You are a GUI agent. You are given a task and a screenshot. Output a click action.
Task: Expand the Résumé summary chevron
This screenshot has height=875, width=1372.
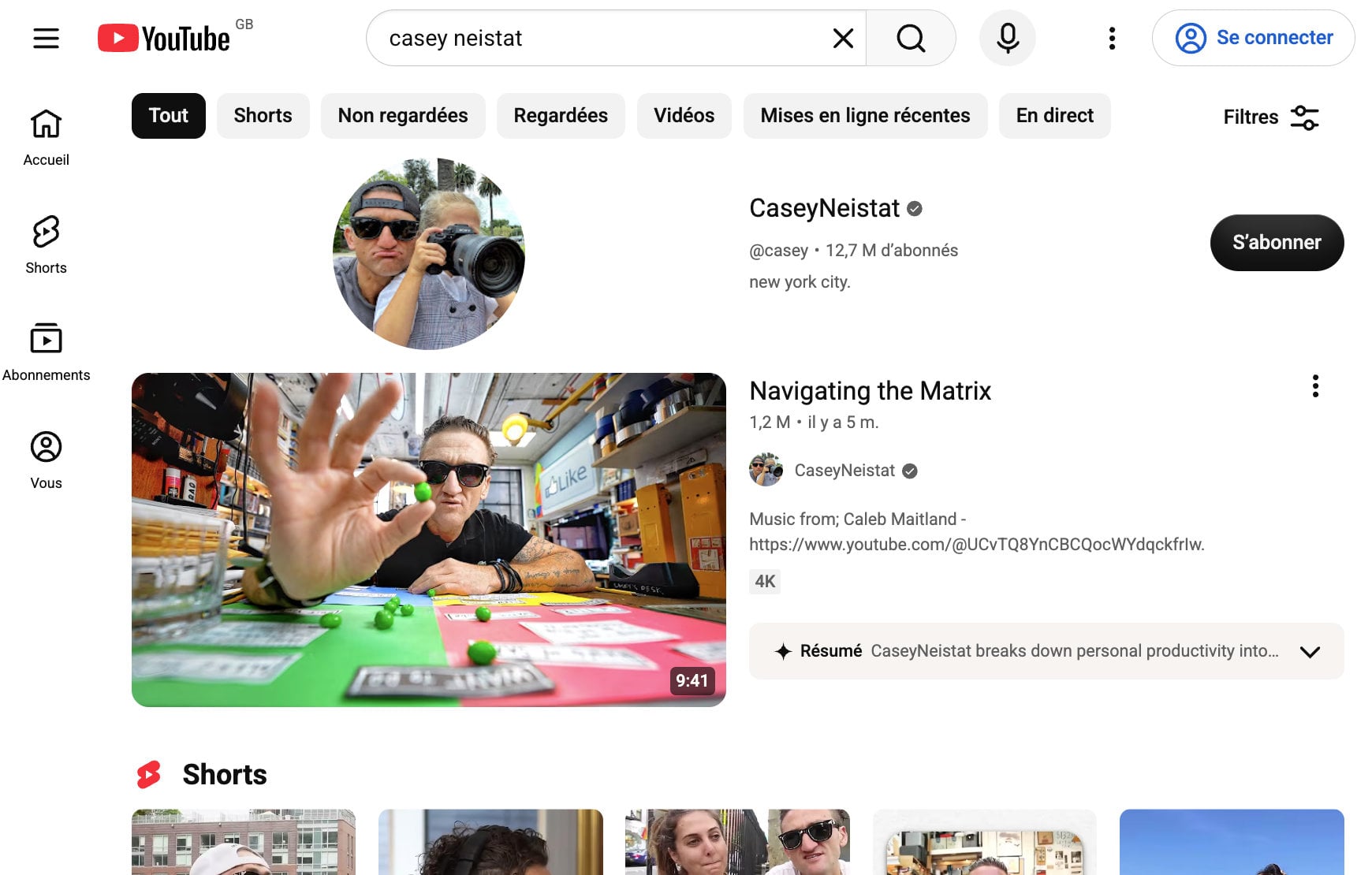click(1310, 652)
